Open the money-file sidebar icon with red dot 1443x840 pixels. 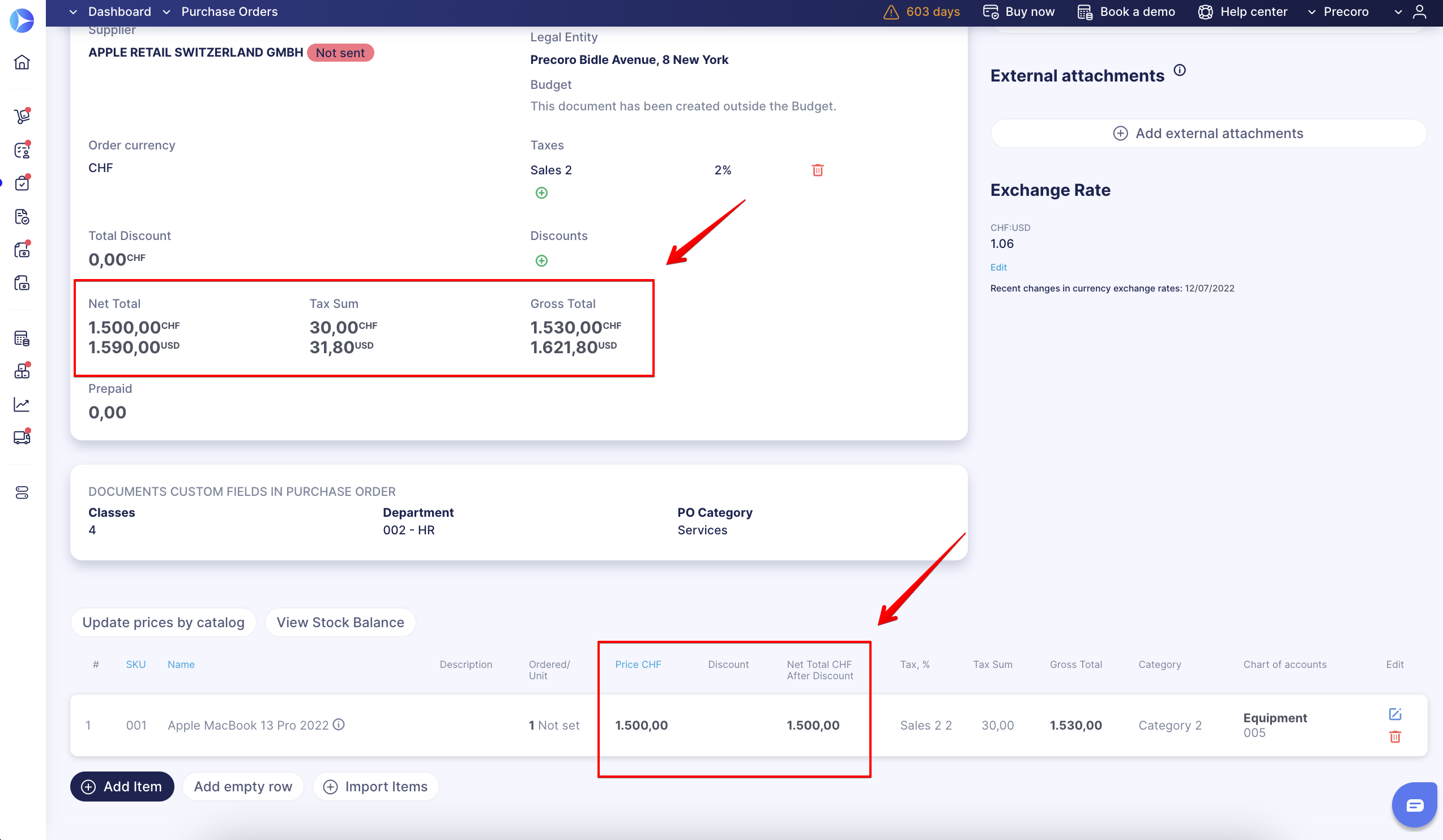(22, 250)
